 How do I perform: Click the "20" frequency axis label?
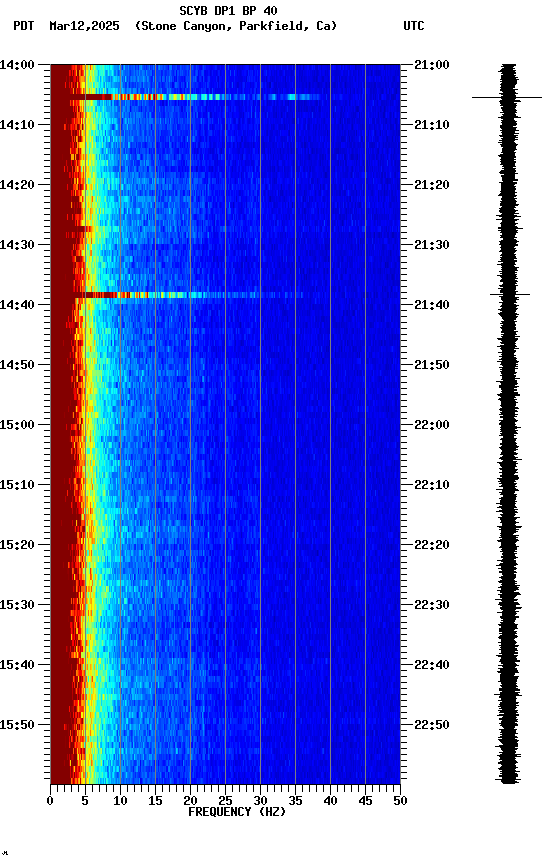coord(190,801)
